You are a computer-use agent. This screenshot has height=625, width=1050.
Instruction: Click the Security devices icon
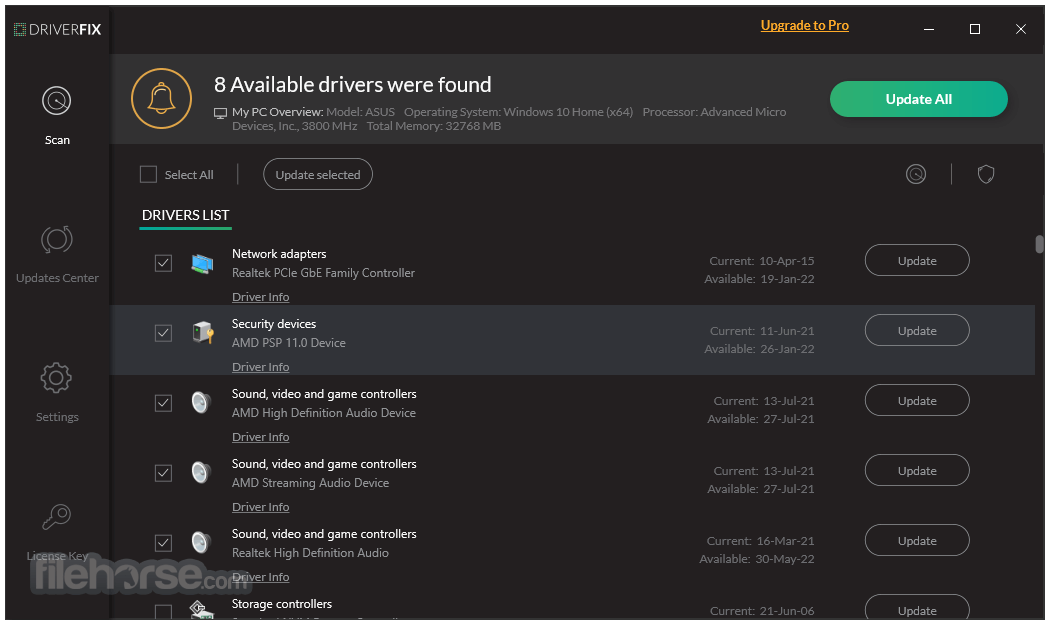202,332
